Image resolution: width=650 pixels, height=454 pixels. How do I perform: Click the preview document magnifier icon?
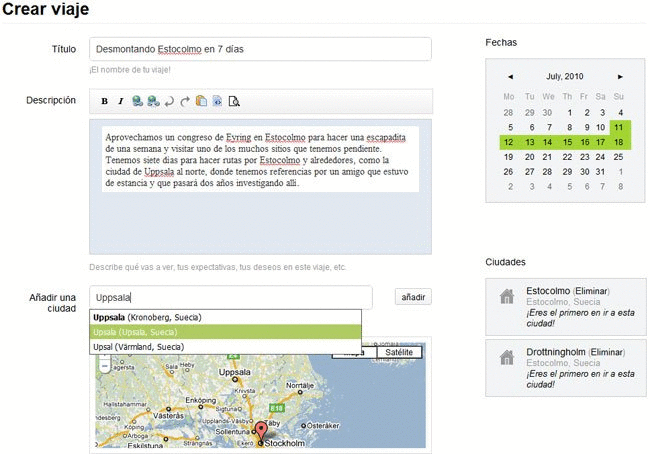click(234, 101)
